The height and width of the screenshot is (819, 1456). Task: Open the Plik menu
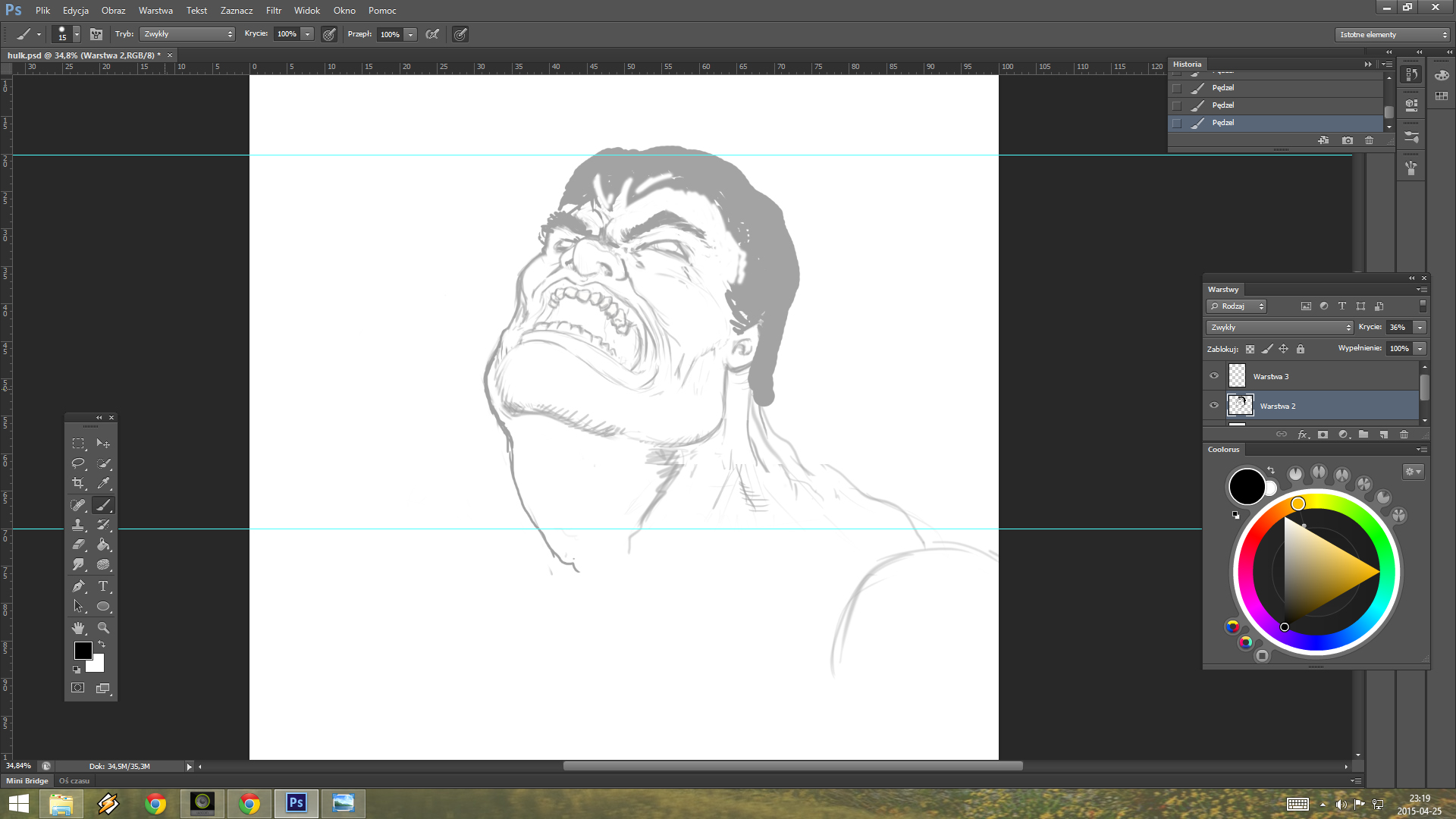pos(42,11)
